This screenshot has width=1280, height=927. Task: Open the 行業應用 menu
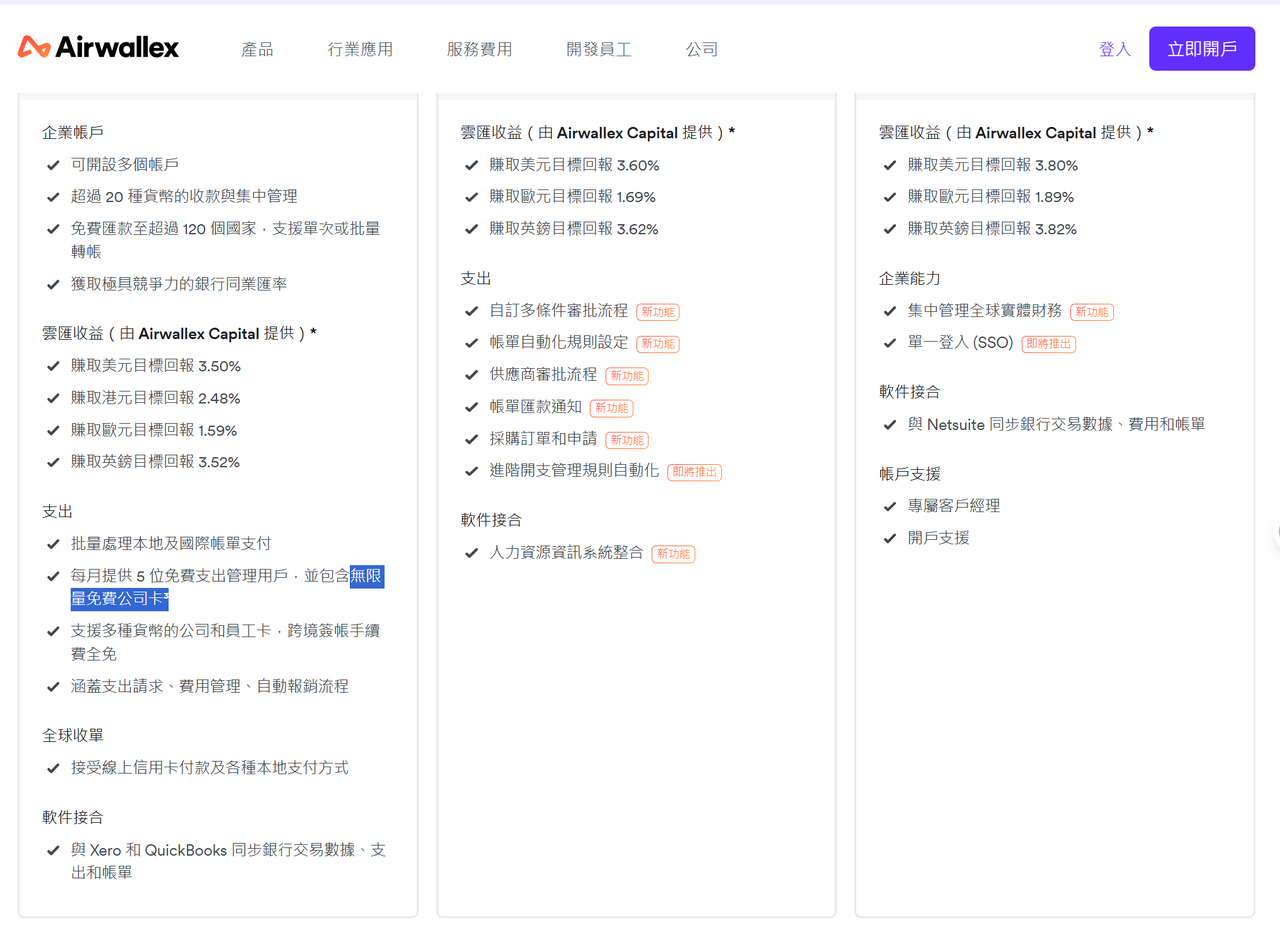pos(359,47)
